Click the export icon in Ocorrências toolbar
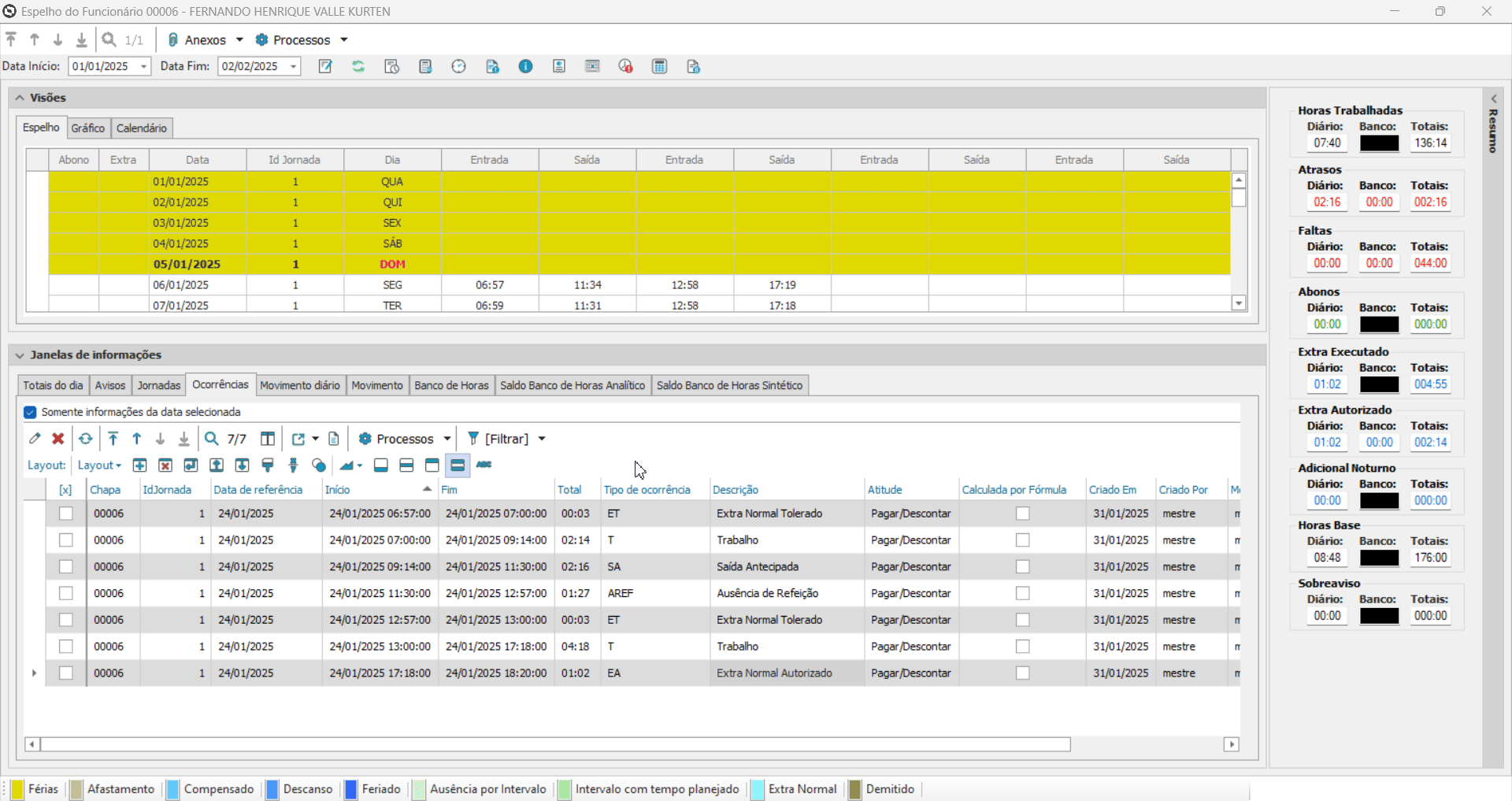Viewport: 1512px width, 801px height. [298, 439]
